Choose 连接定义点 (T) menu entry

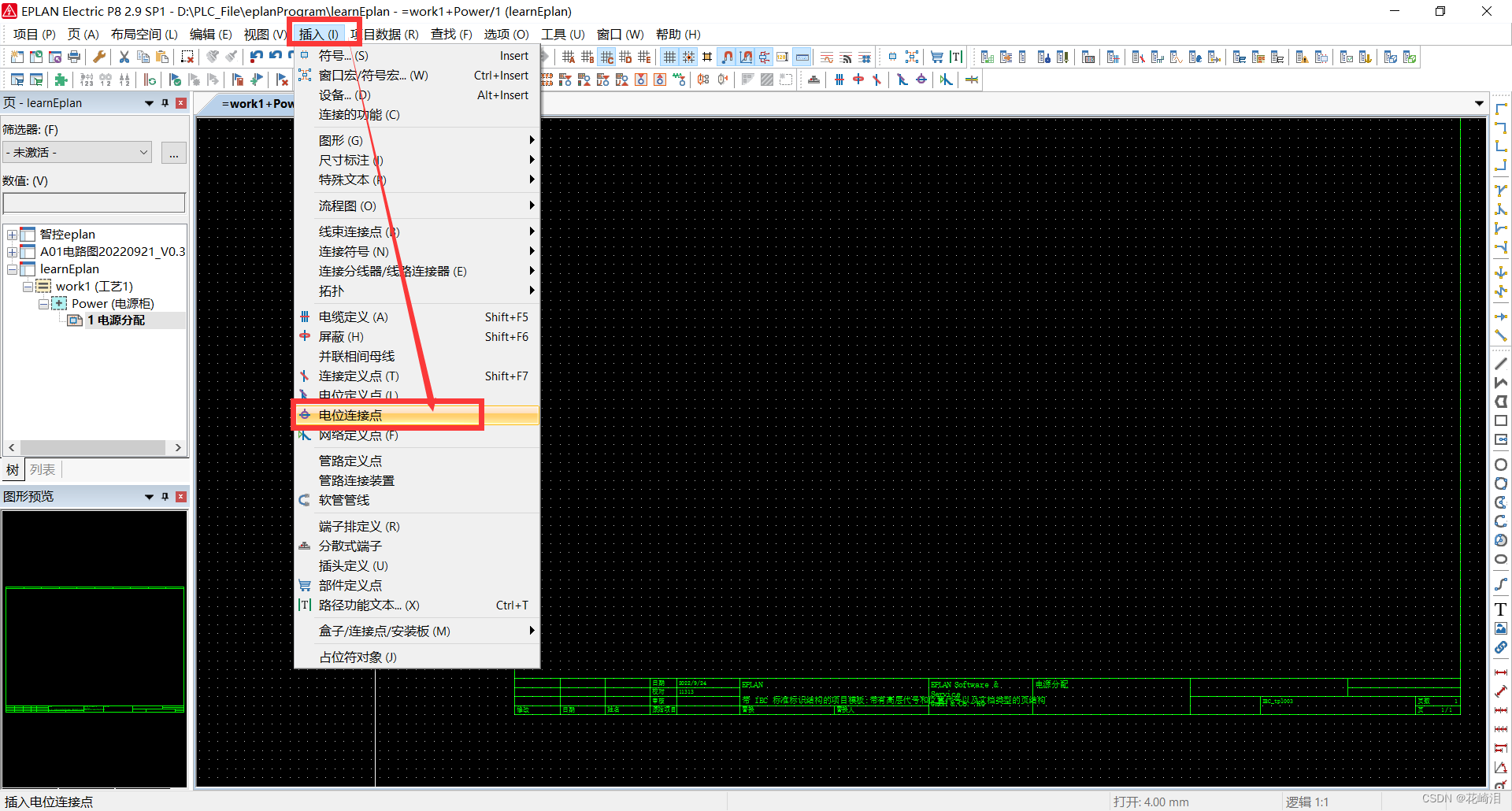tap(417, 376)
